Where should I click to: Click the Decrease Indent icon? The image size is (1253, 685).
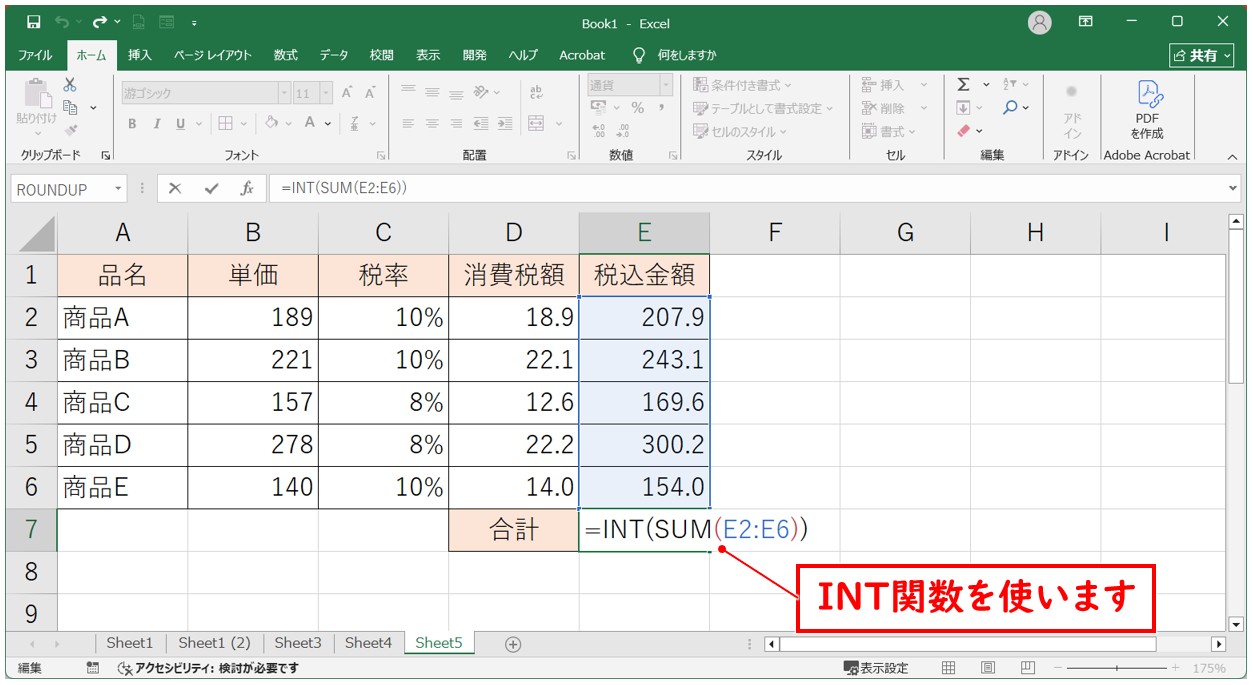pos(481,124)
